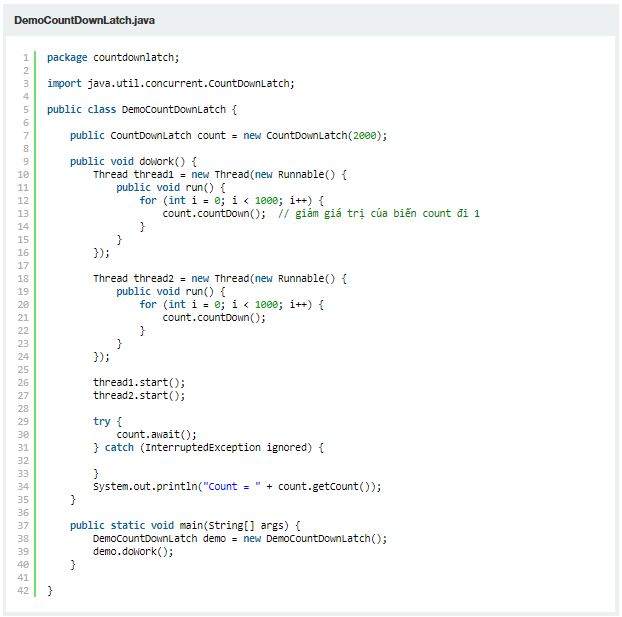Click the thread2.start() call
This screenshot has height=617, width=622.
click(139, 395)
